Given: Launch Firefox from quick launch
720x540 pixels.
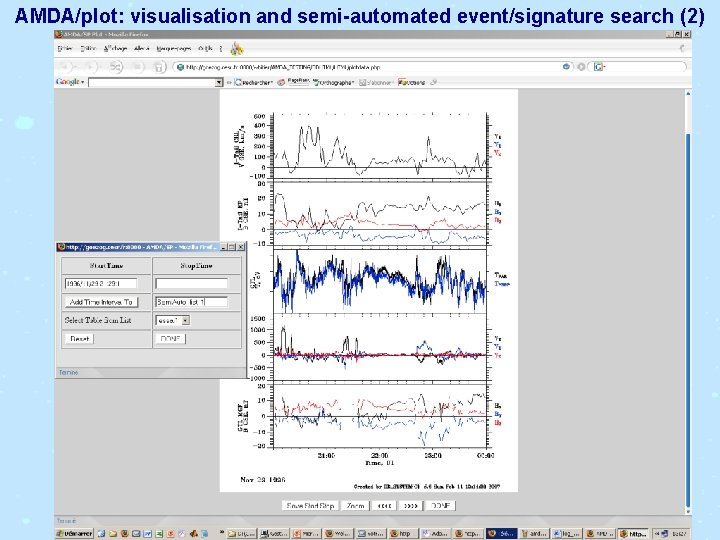Looking at the screenshot, I should [124, 534].
